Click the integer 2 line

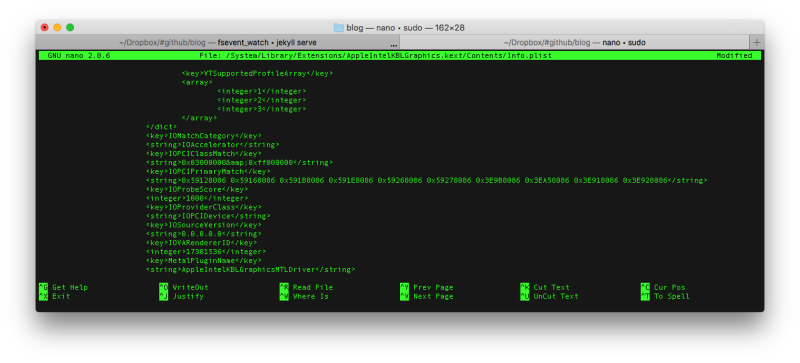(x=262, y=100)
